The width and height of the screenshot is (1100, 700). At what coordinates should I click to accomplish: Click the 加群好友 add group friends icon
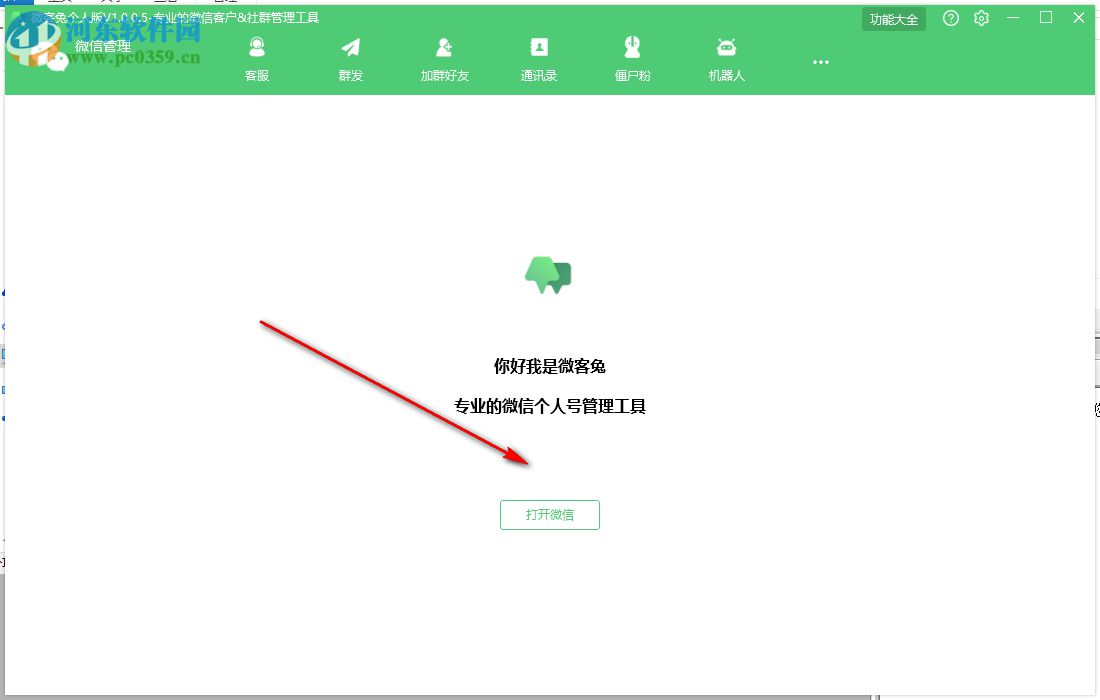click(444, 46)
